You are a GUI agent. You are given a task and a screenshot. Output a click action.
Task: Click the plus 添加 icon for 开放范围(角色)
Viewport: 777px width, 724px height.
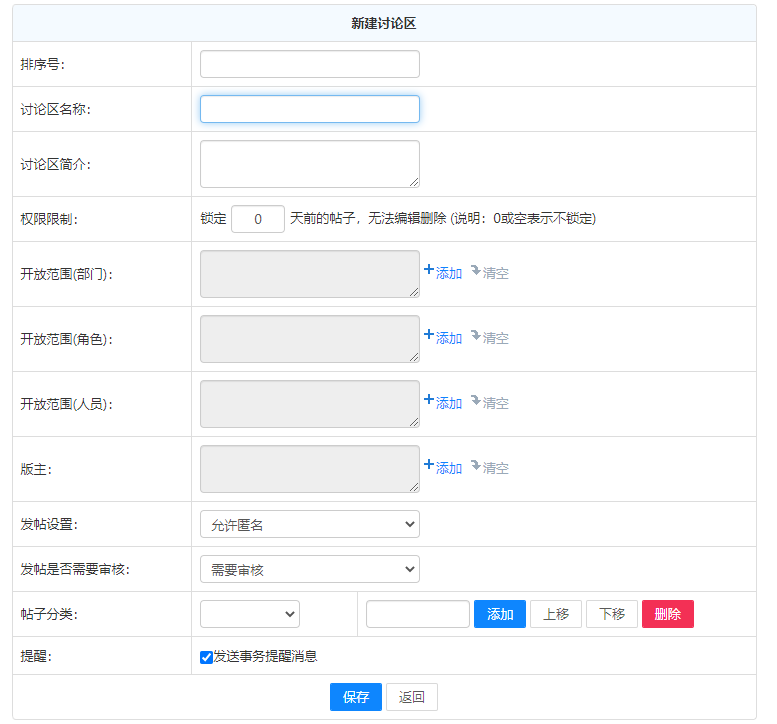(x=429, y=335)
